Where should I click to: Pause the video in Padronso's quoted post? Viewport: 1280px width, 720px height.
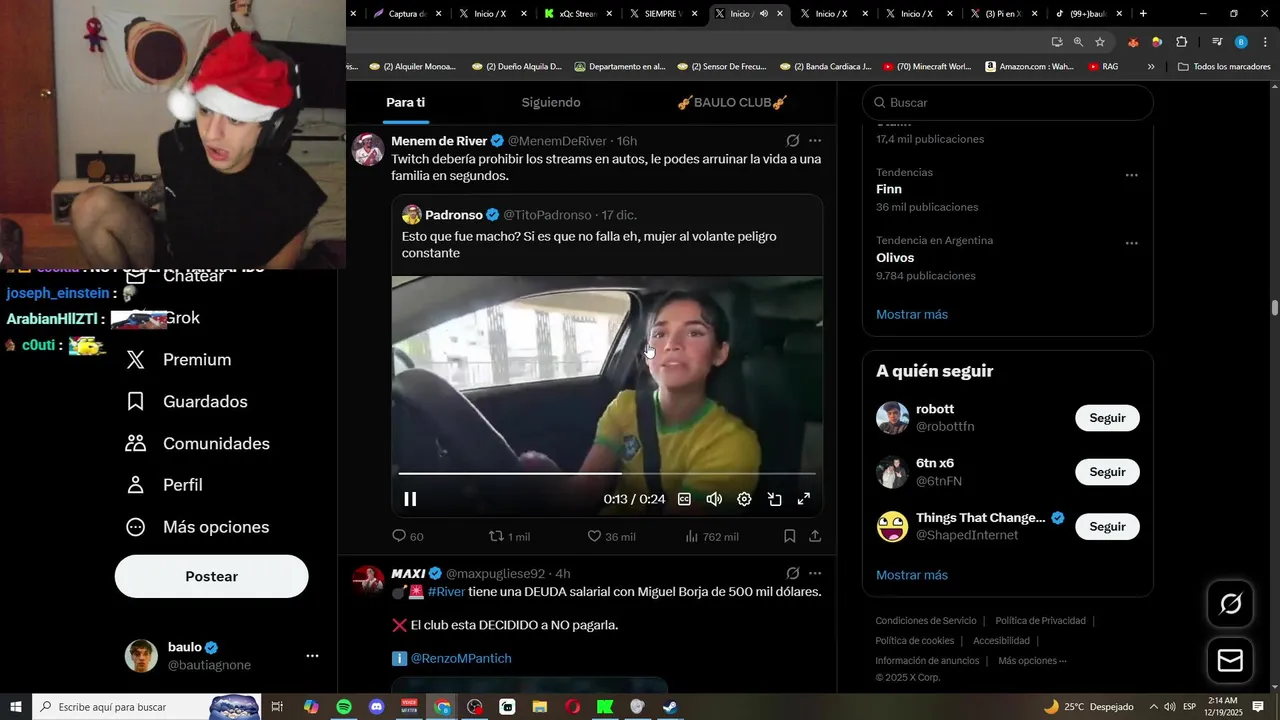pos(410,499)
